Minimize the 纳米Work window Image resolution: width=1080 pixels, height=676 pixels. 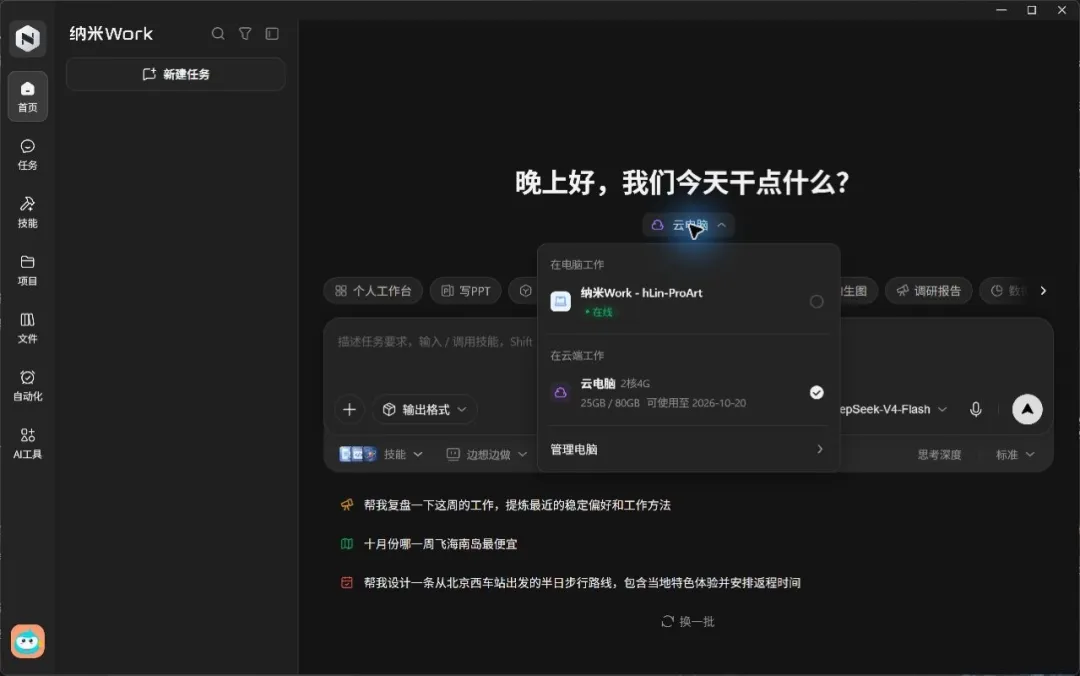[x=1001, y=10]
